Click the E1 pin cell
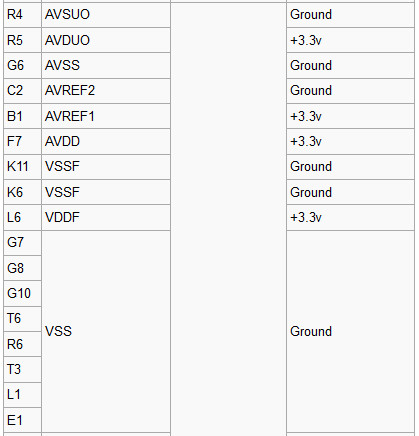 (22, 420)
